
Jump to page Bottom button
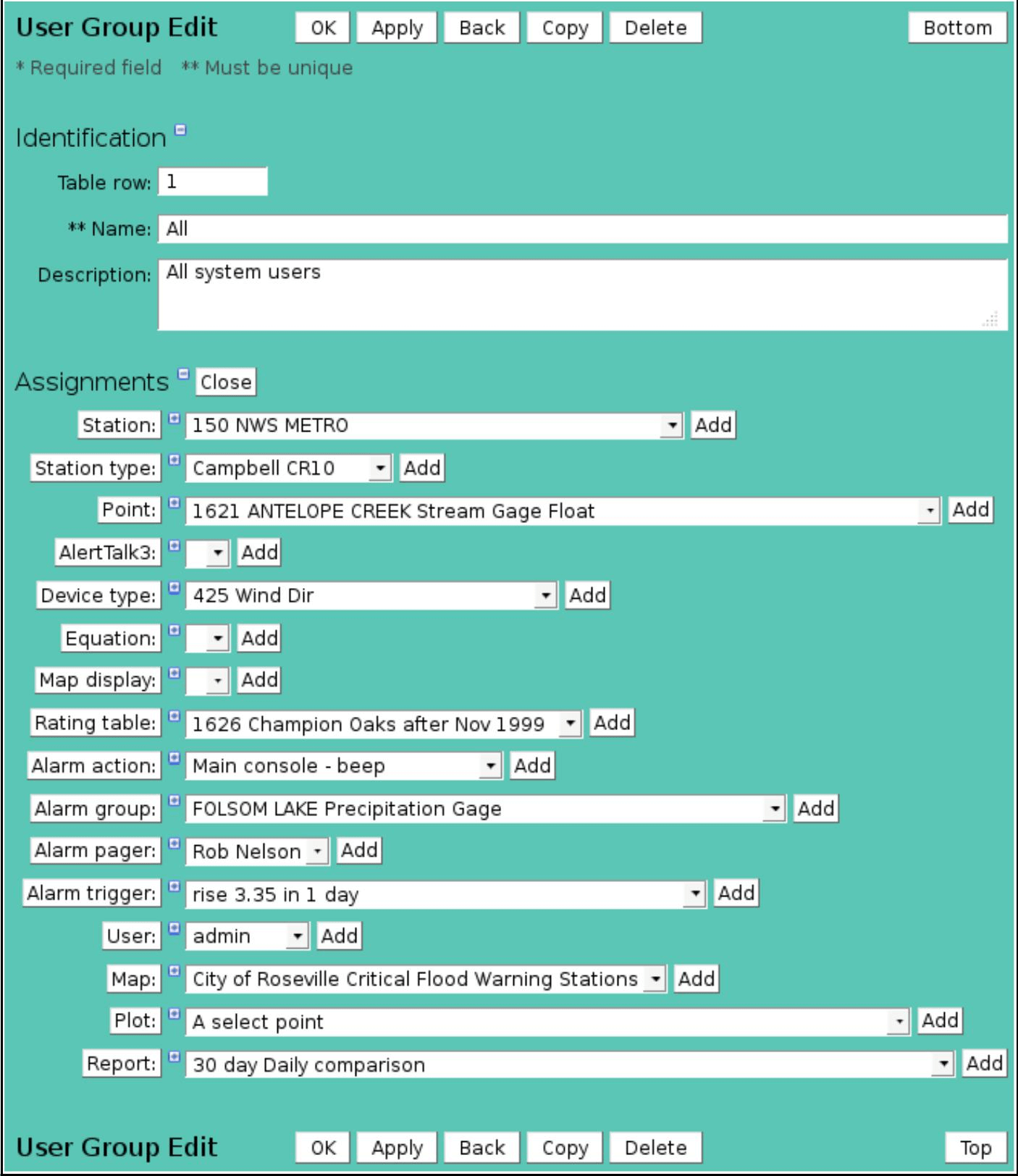click(x=957, y=28)
